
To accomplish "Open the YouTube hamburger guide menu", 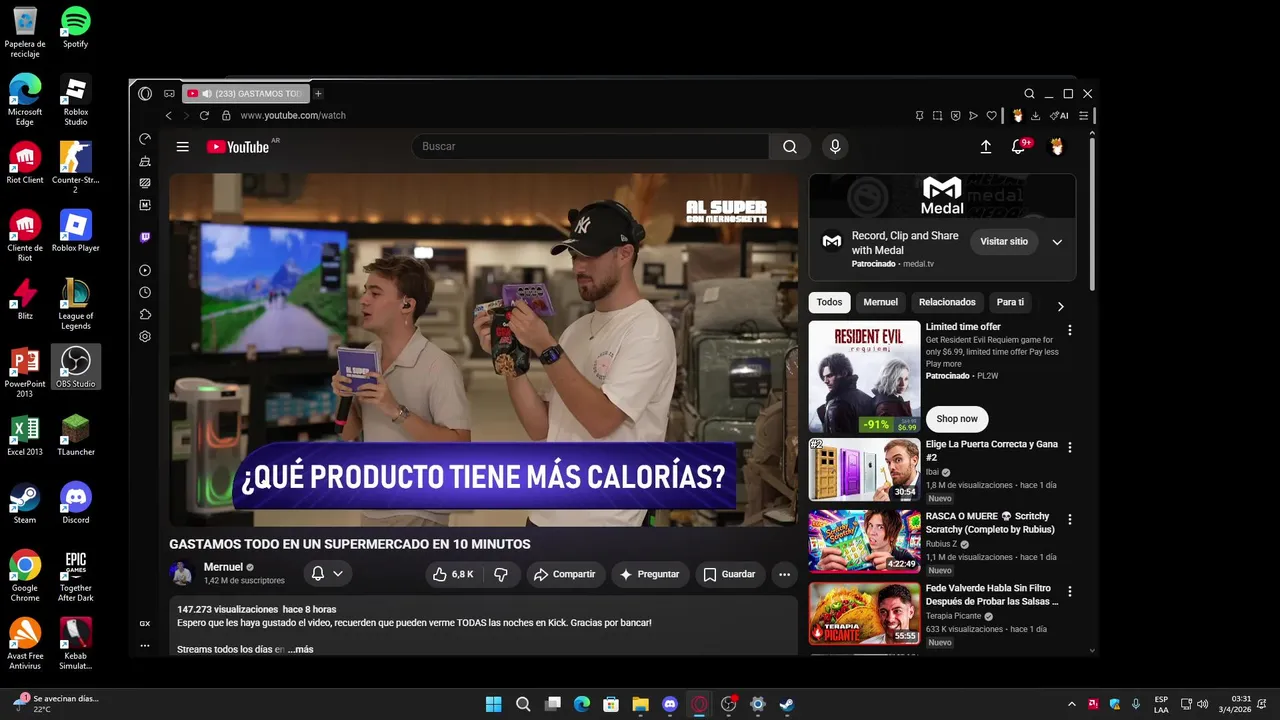I will 182,147.
